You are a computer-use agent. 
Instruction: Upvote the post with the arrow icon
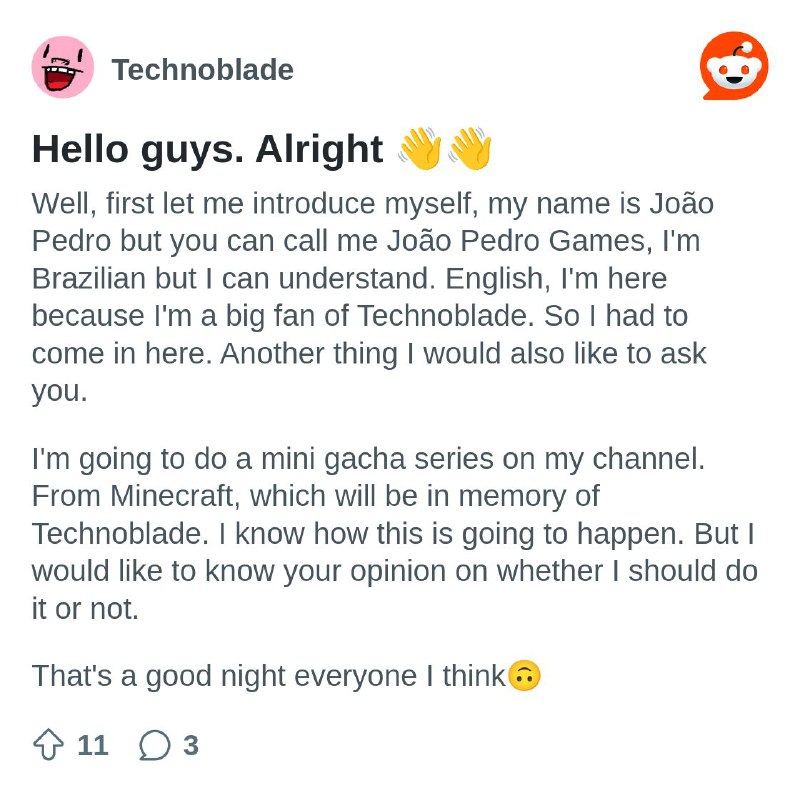pyautogui.click(x=48, y=744)
